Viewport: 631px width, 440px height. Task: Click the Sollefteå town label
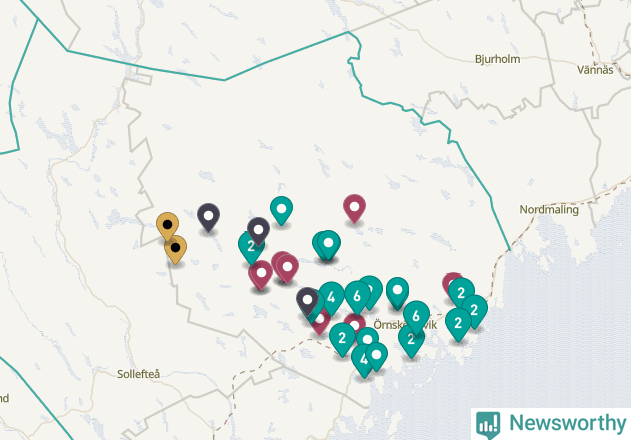point(138,374)
